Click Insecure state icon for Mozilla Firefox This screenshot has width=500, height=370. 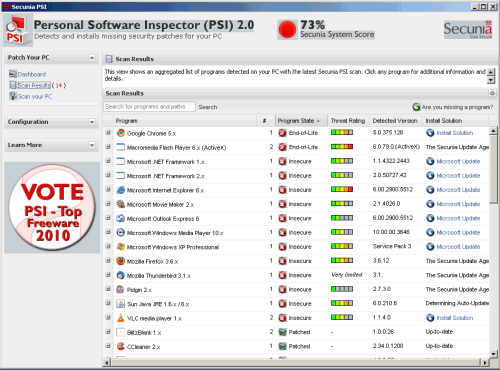pos(282,261)
